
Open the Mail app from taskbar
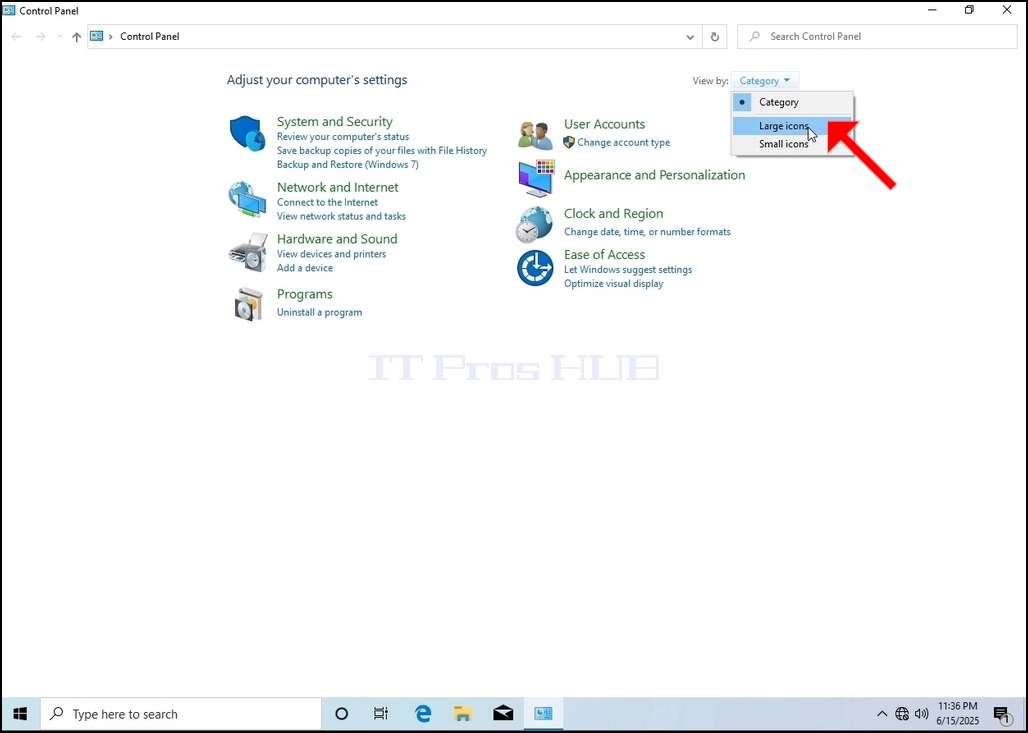[504, 714]
